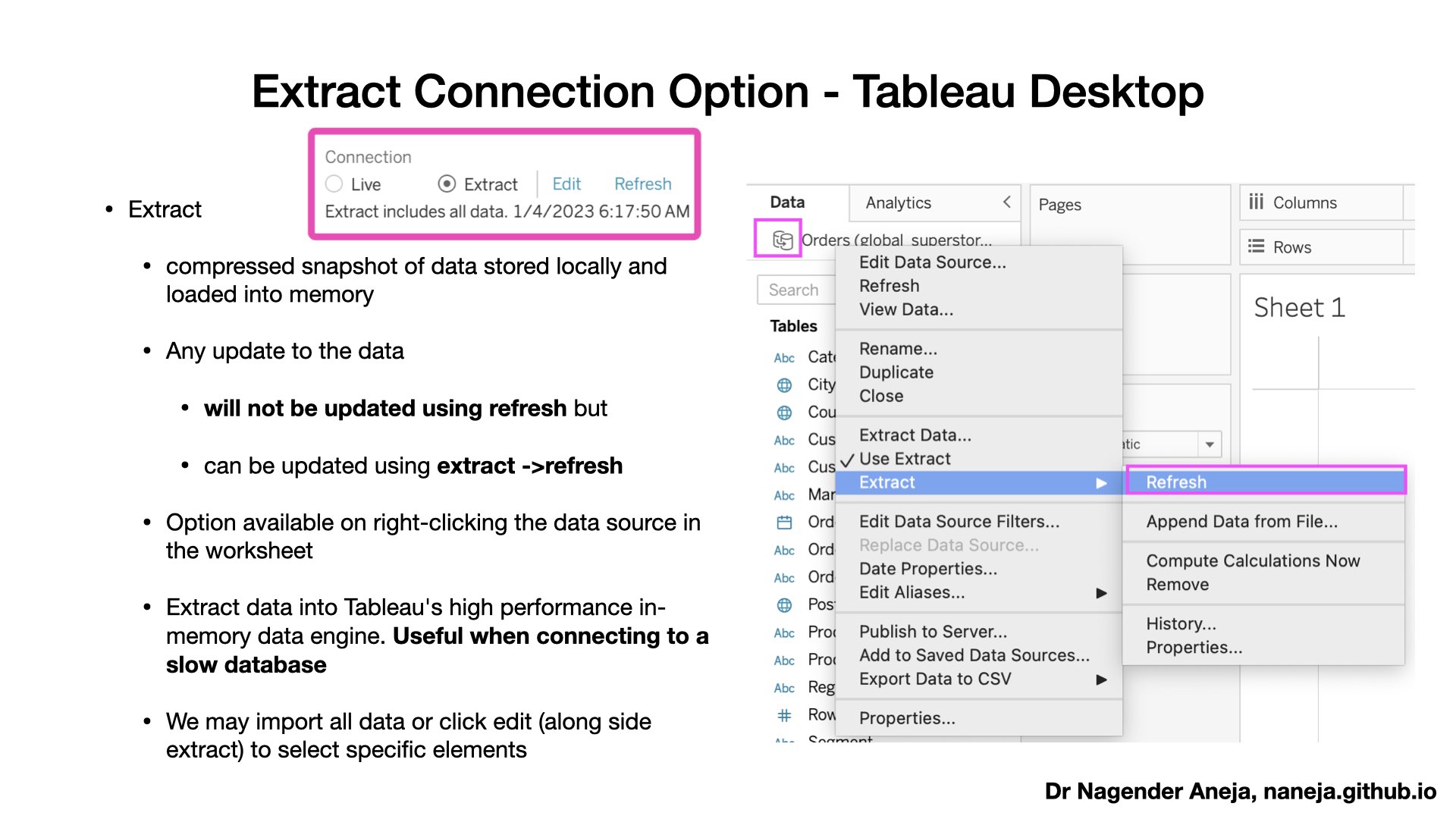Expand the Edit Aliases submenu arrow
The image size is (1456, 819).
[x=1101, y=593]
